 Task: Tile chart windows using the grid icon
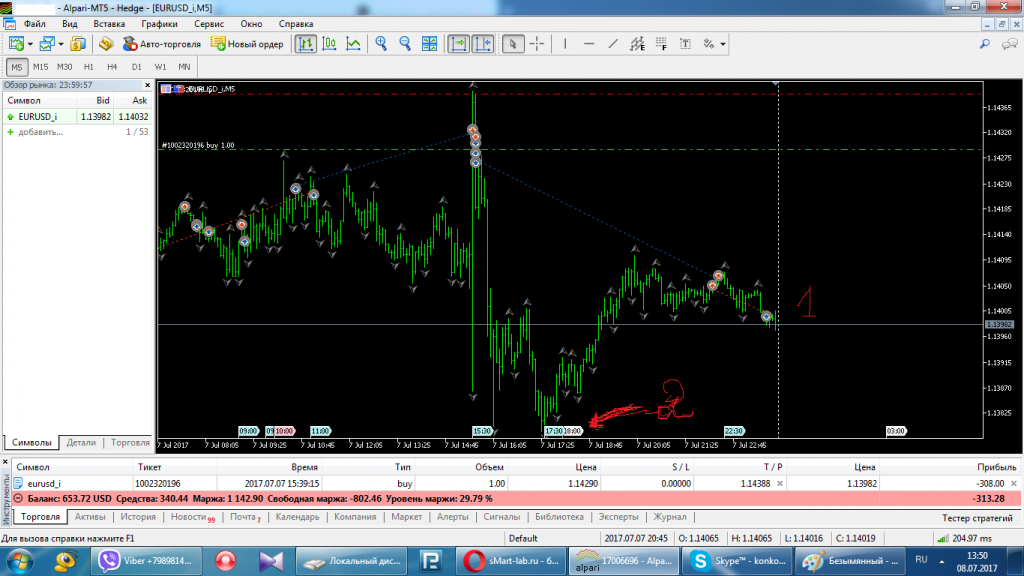pos(430,44)
